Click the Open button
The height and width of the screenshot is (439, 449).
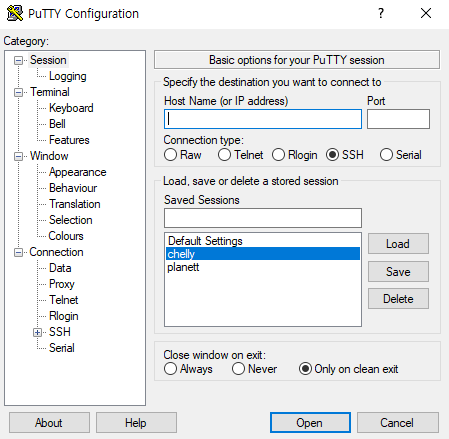tap(310, 423)
